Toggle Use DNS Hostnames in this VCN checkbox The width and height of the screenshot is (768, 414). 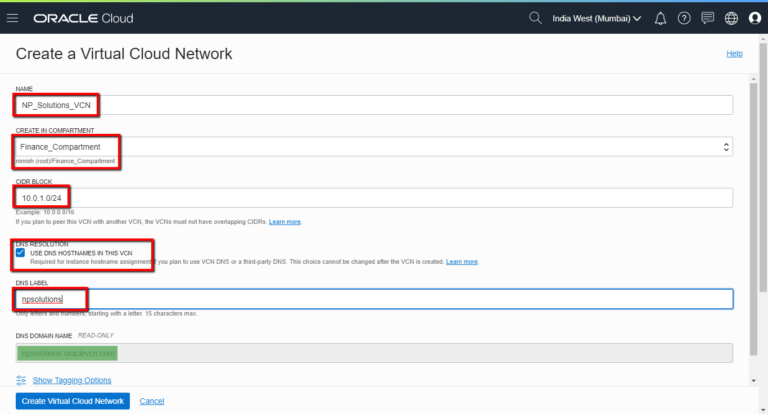click(20, 253)
